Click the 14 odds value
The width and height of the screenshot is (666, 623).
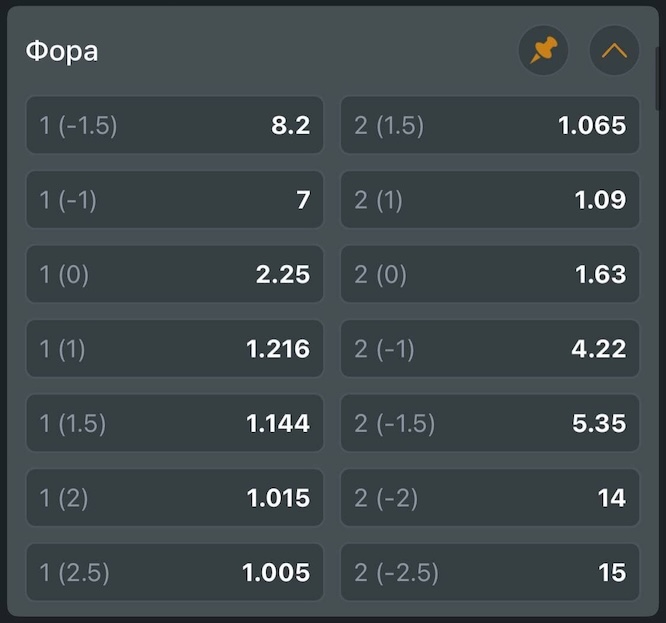pos(612,498)
